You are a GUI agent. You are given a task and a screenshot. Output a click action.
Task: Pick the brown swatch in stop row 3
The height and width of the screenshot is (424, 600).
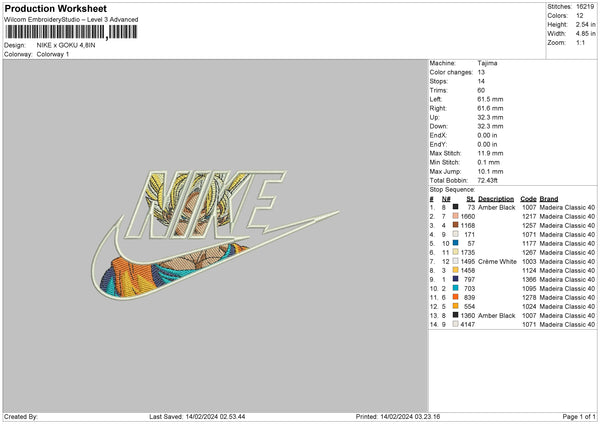[x=455, y=225]
